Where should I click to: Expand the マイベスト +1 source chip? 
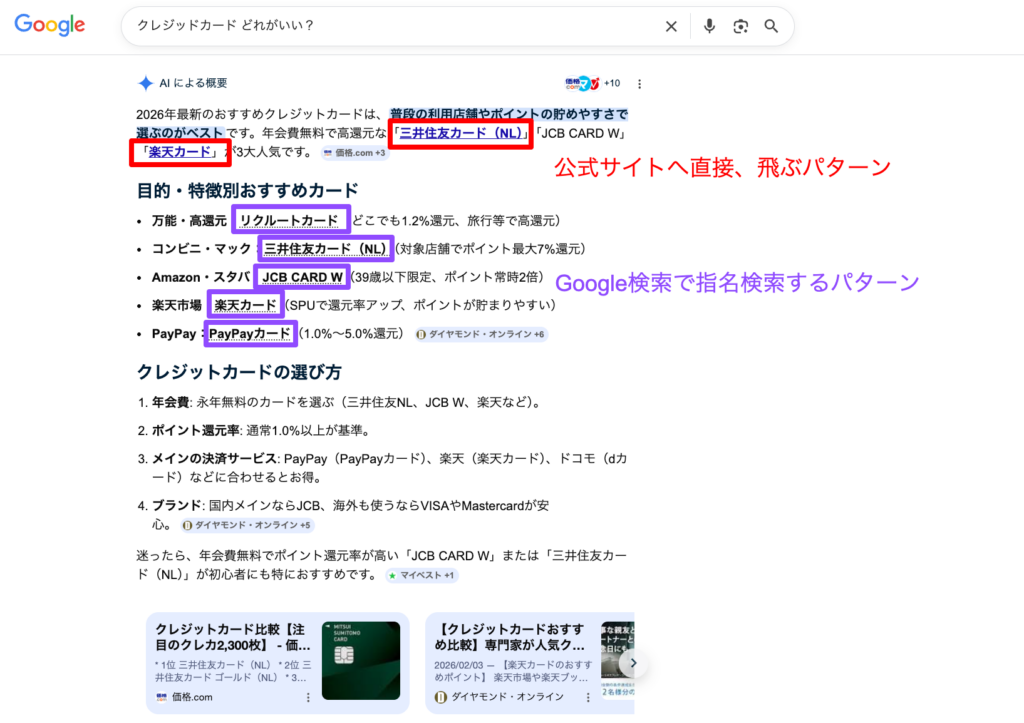tap(422, 576)
